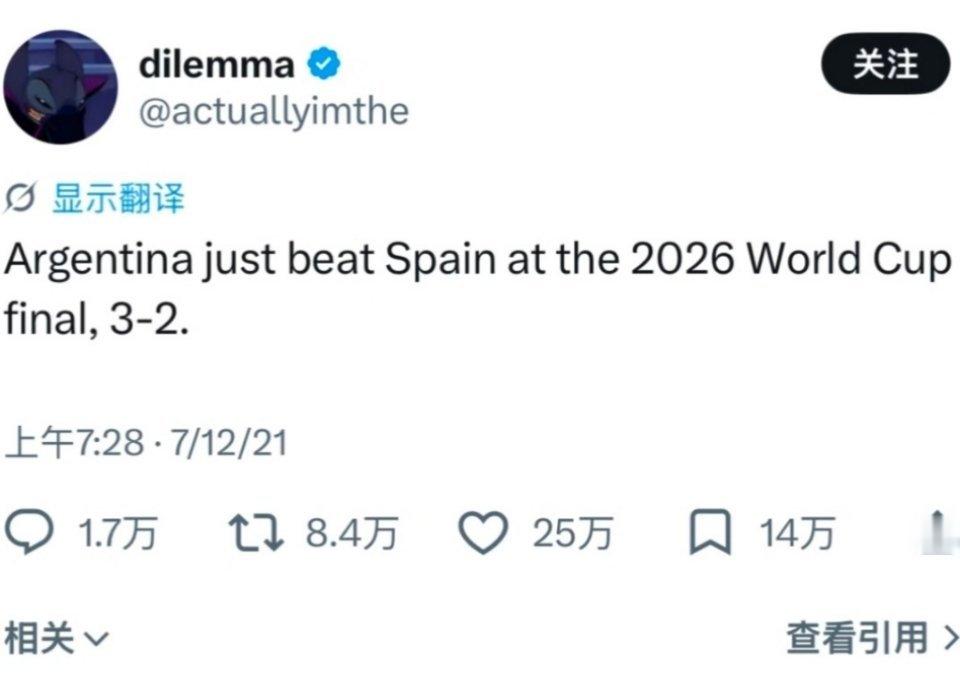Open dilemma's profile avatar
The width and height of the screenshot is (960, 696).
[61, 87]
